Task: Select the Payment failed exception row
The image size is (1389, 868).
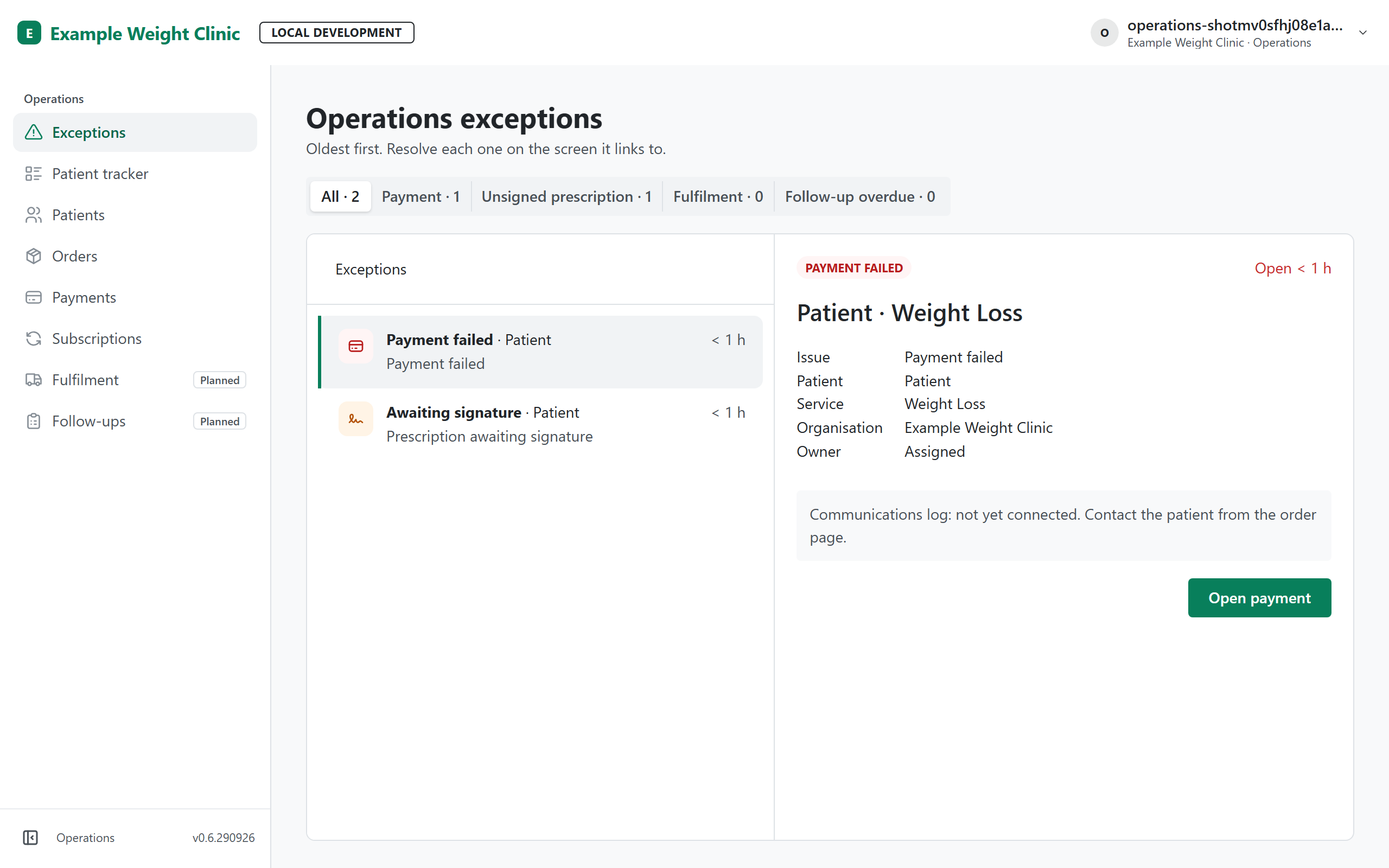Action: (x=540, y=352)
